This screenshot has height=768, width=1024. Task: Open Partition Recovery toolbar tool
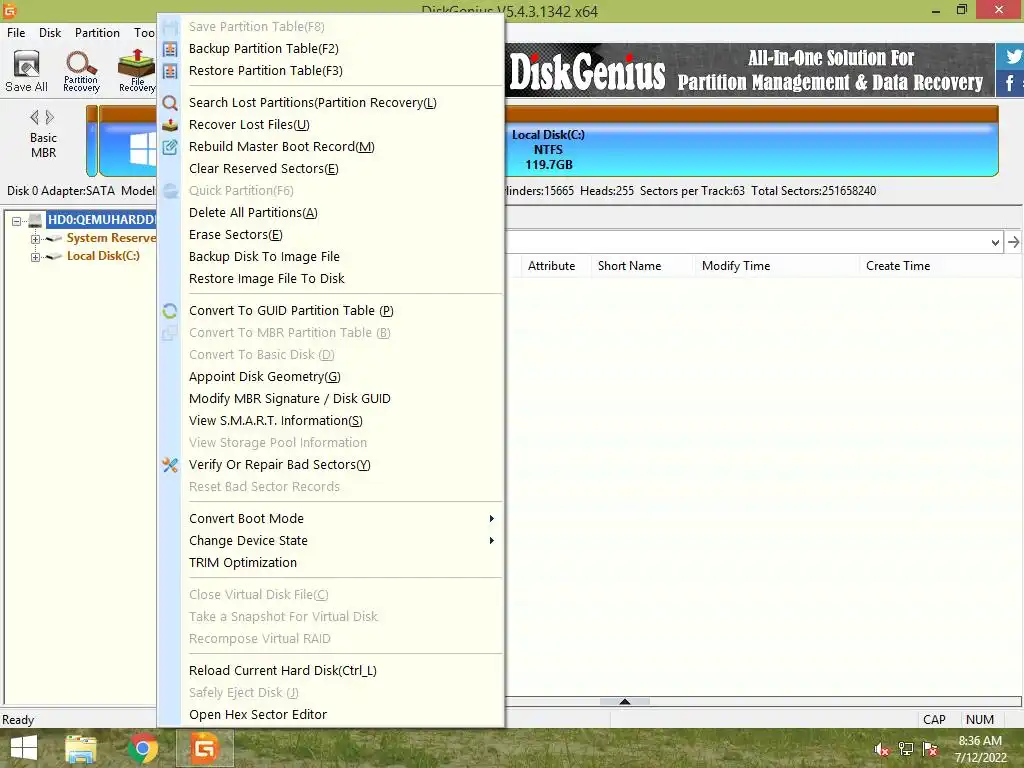[x=81, y=71]
